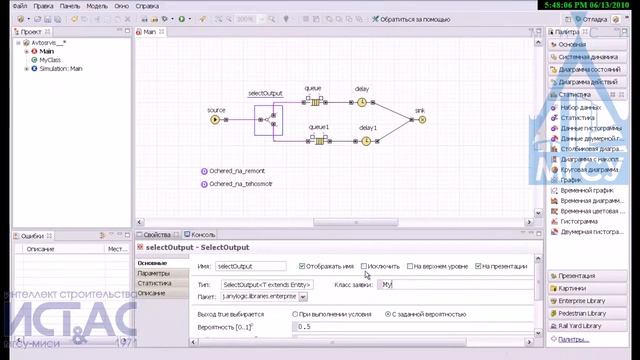
Task: Select MyClass in project tree
Action: (46, 60)
